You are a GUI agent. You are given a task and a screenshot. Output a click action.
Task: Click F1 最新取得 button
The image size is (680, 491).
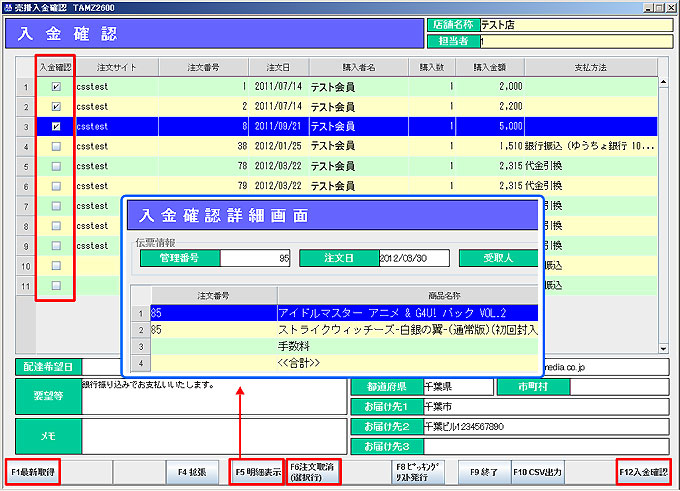(x=33, y=472)
